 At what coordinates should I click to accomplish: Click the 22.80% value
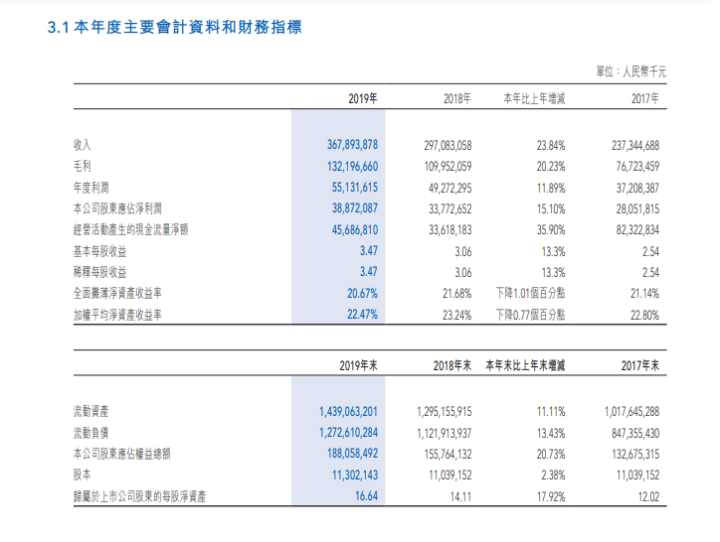pos(645,316)
